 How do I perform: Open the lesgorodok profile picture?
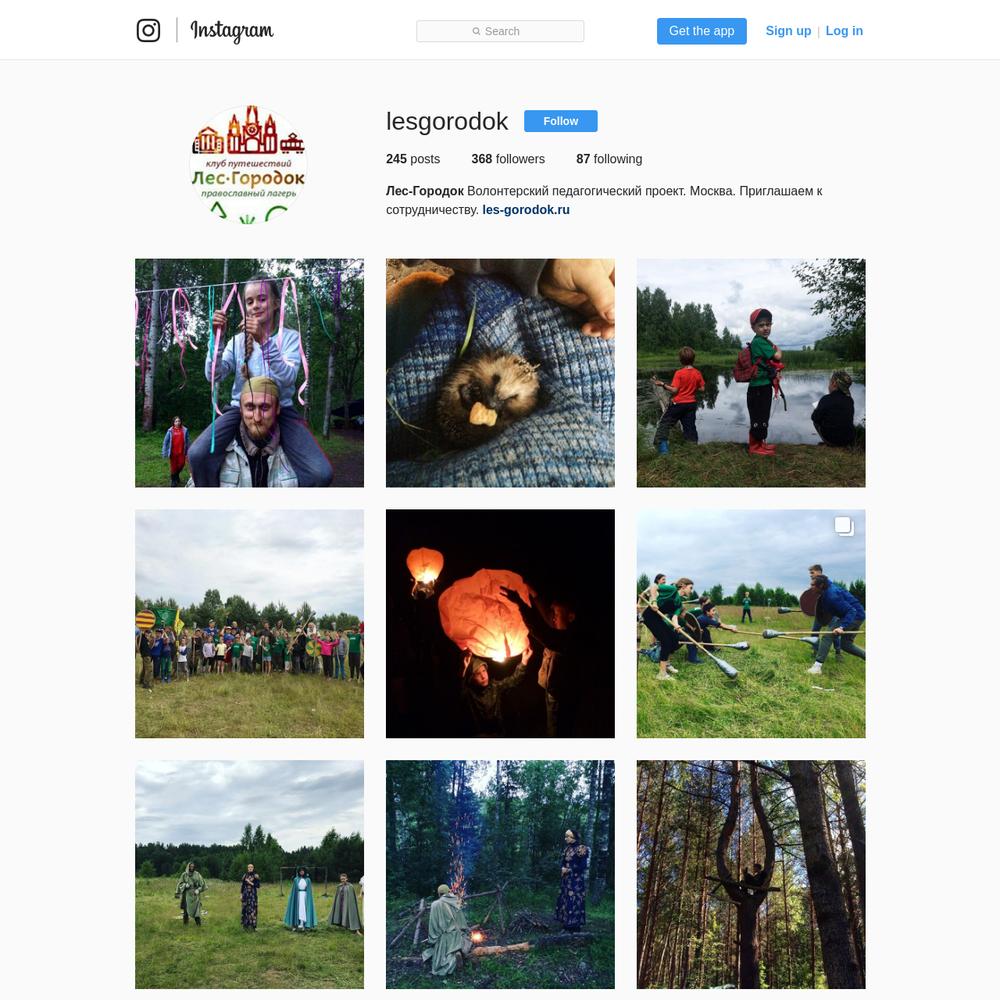click(x=248, y=164)
